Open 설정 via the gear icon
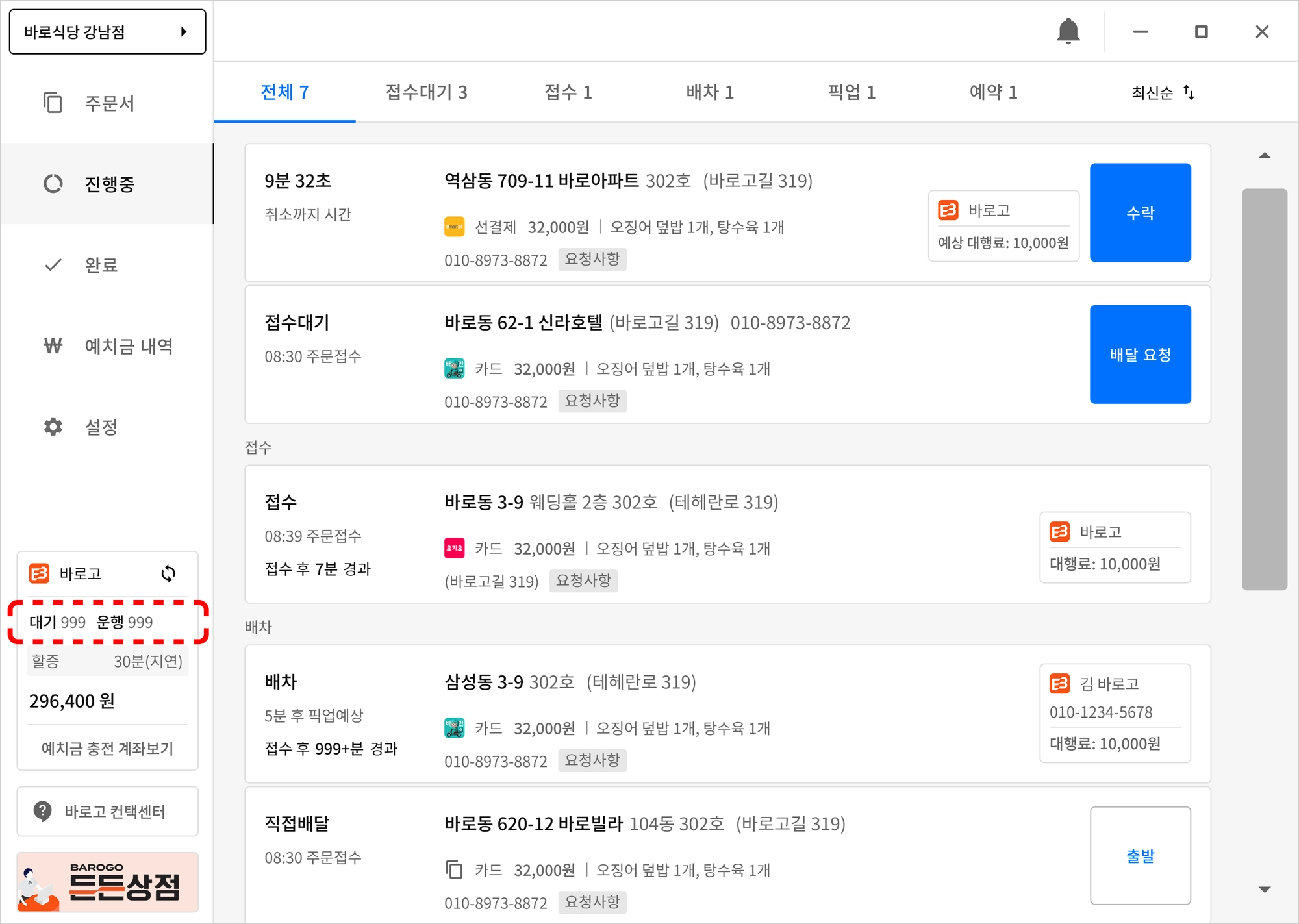The image size is (1299, 924). click(53, 427)
